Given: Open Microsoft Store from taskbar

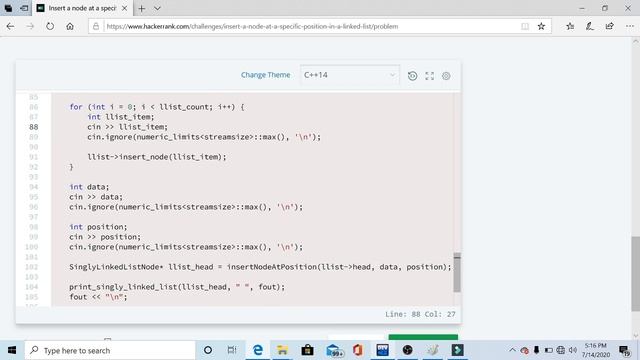Looking at the screenshot, I should tap(307, 350).
